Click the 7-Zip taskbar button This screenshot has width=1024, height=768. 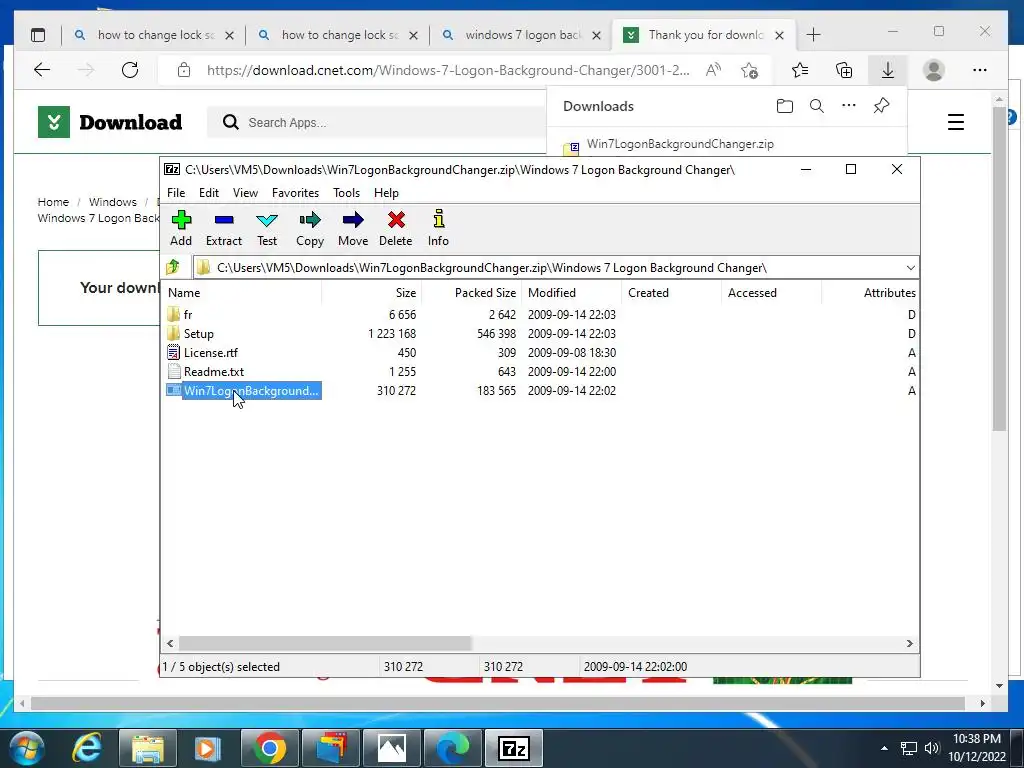[x=513, y=748]
